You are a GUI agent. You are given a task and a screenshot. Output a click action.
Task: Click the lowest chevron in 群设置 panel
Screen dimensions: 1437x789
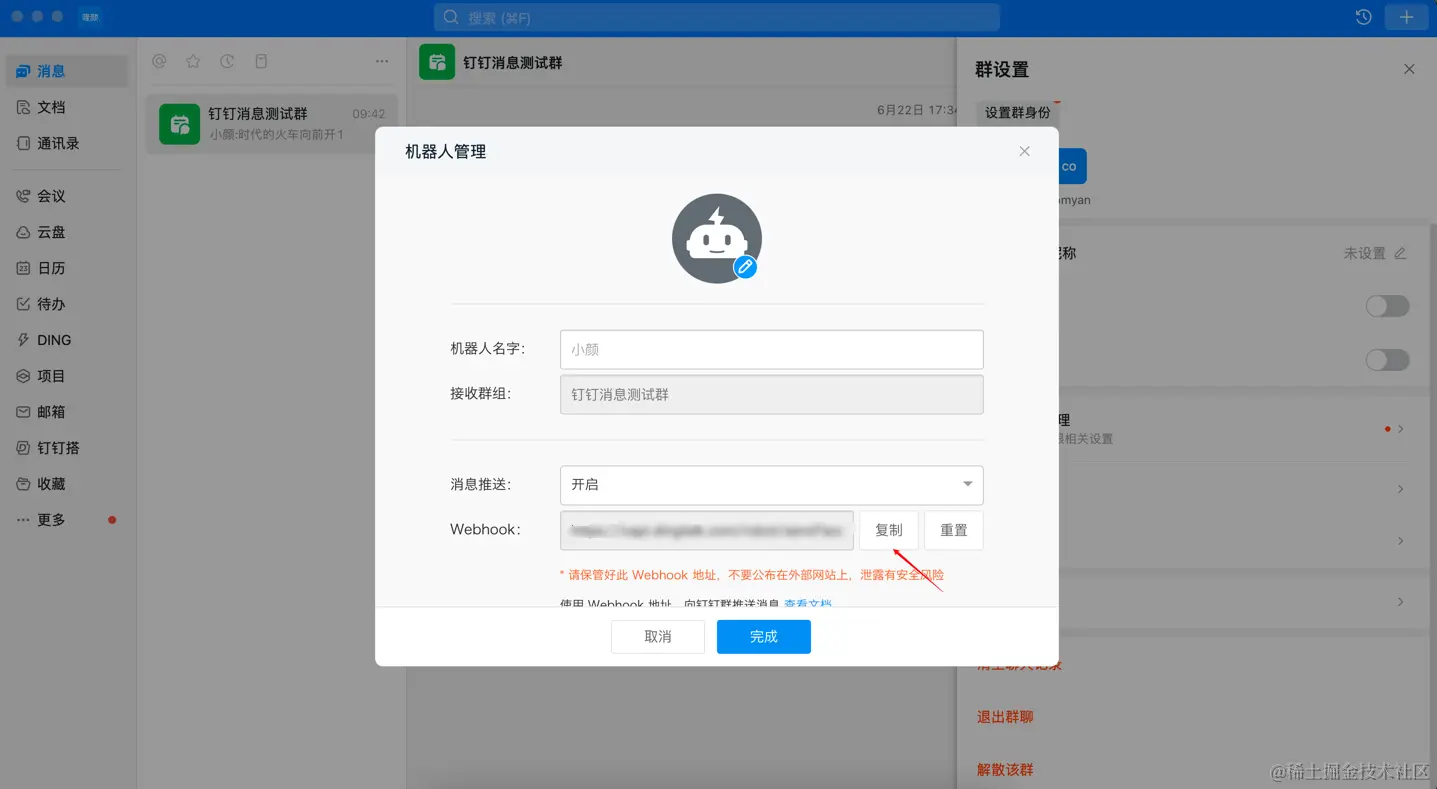[1401, 602]
